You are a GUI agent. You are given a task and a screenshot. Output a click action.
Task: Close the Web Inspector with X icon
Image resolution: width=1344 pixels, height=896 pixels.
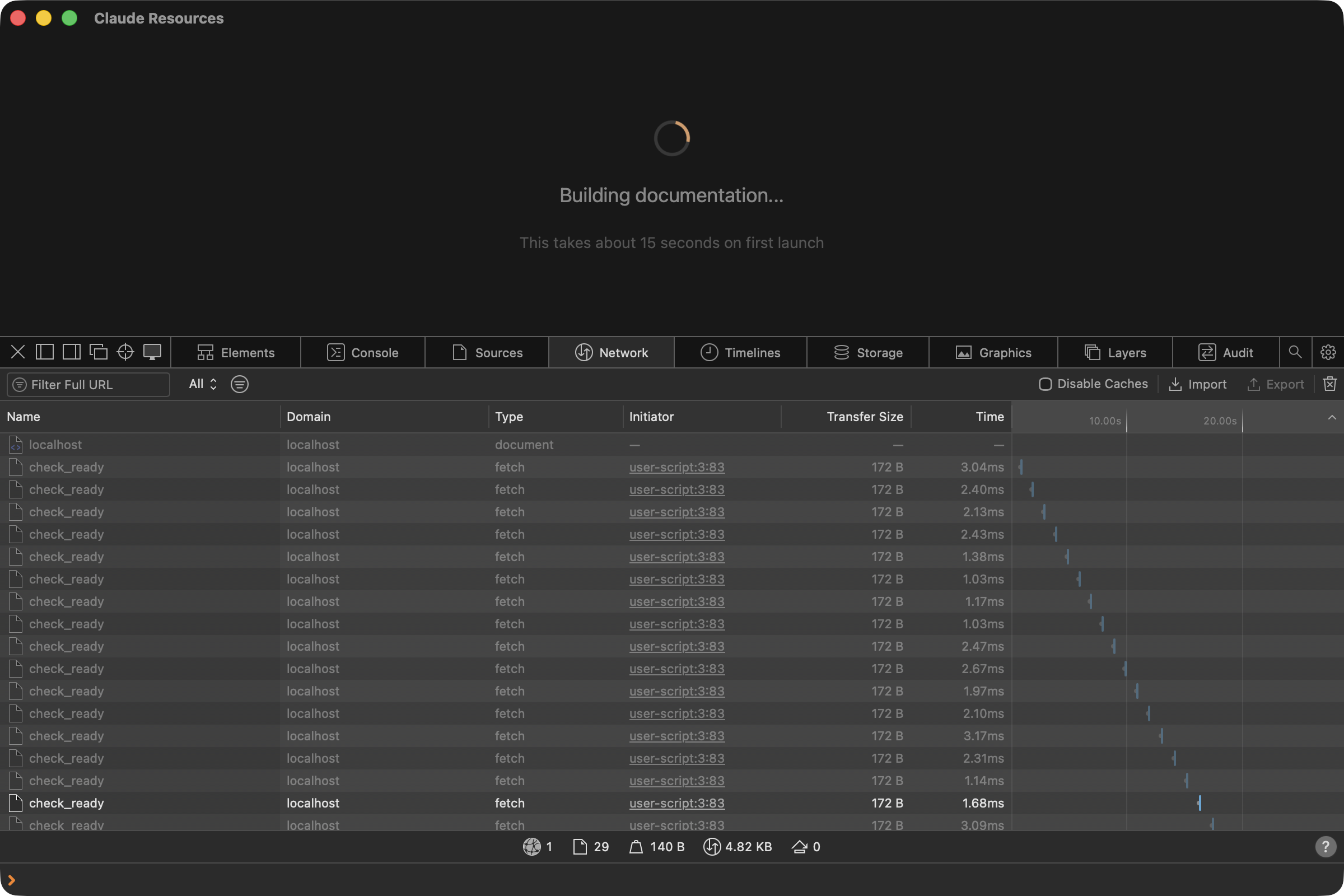[x=18, y=352]
